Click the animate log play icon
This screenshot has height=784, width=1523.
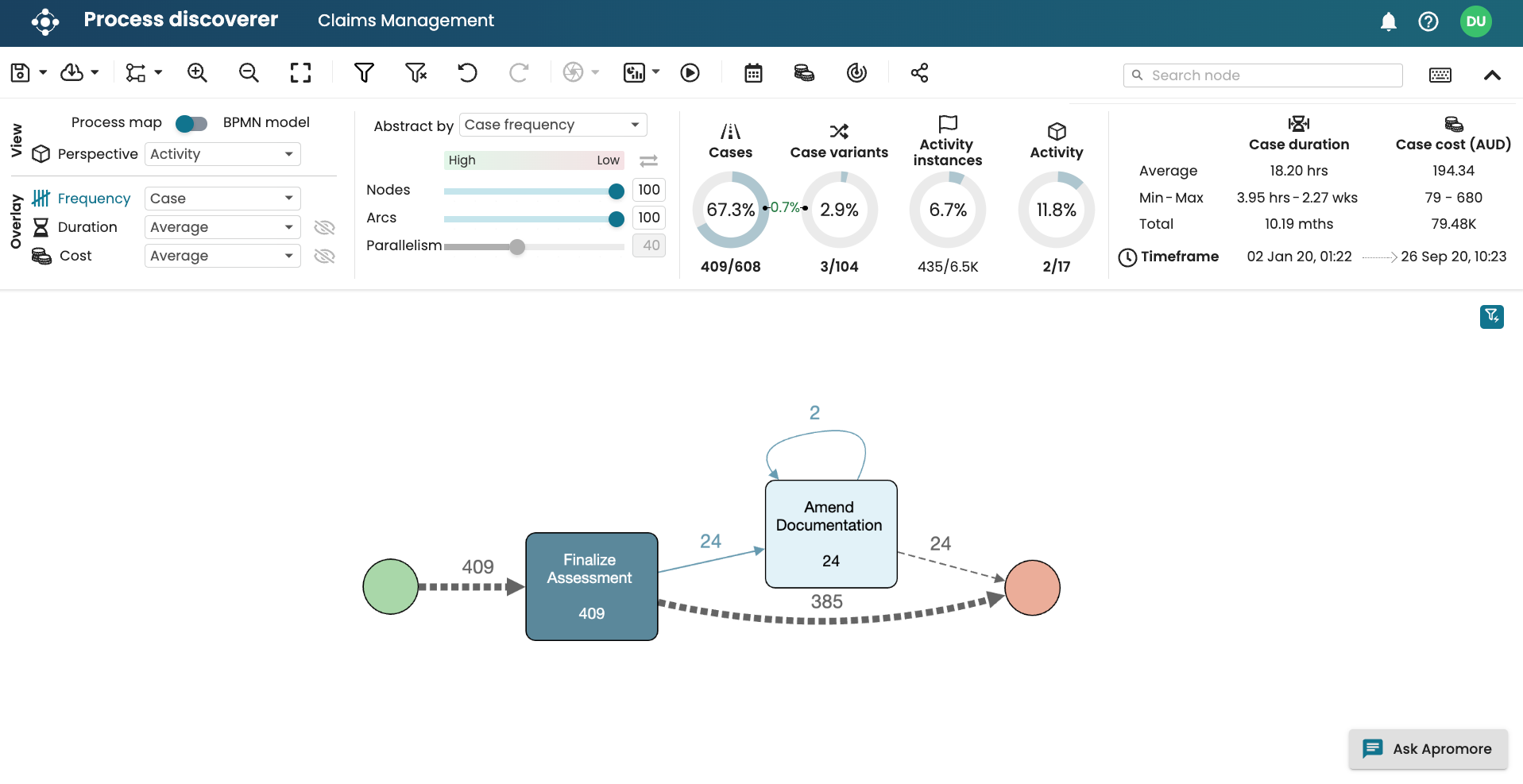click(690, 73)
